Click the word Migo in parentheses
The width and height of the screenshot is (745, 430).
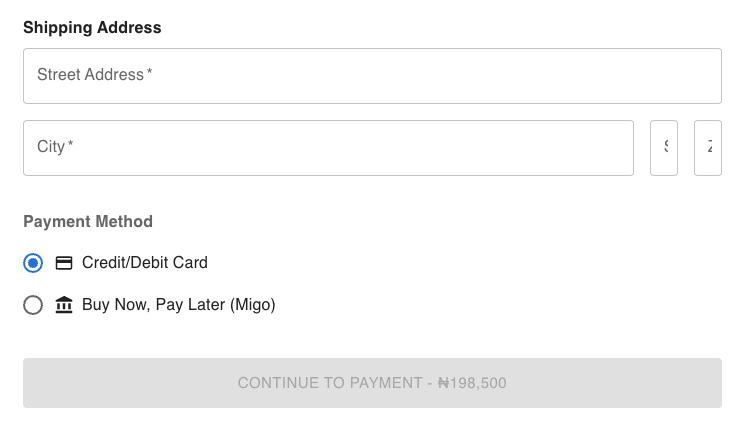(252, 305)
